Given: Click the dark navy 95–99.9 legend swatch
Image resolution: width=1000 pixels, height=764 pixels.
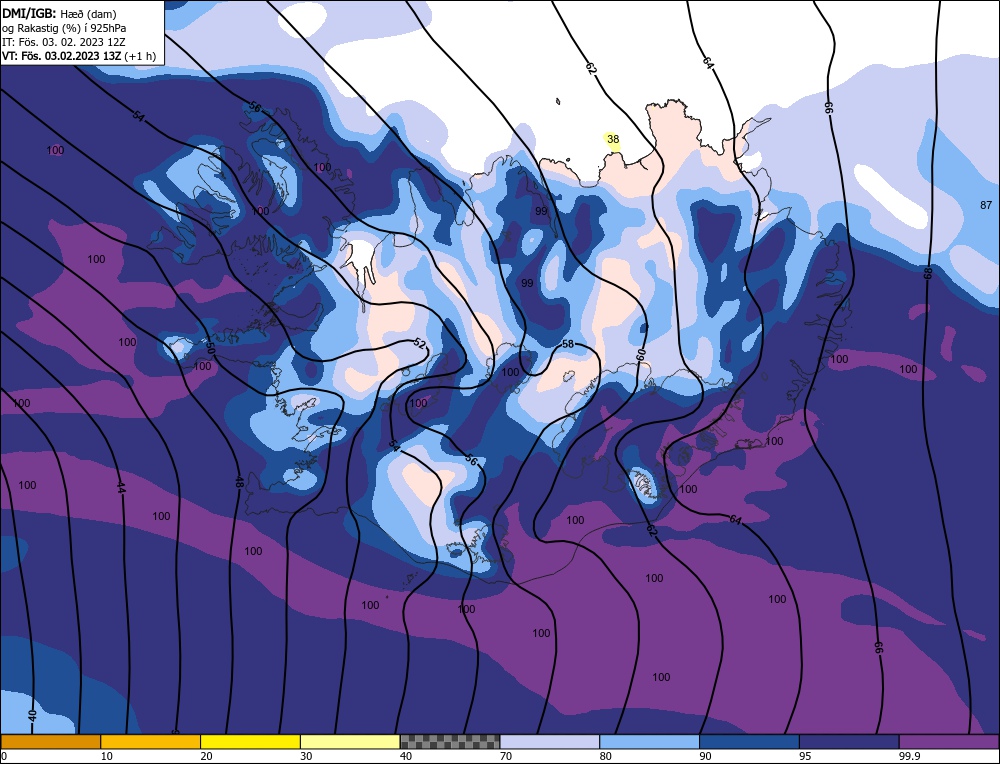Looking at the screenshot, I should (849, 742).
